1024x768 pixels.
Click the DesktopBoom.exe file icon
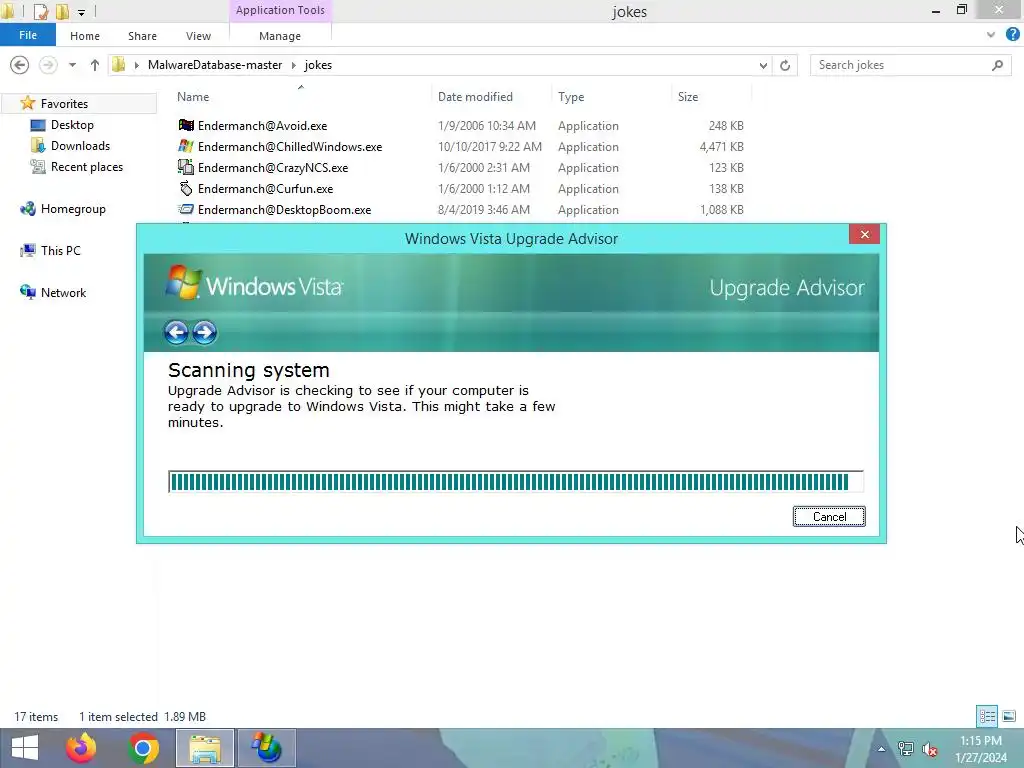[x=186, y=209]
